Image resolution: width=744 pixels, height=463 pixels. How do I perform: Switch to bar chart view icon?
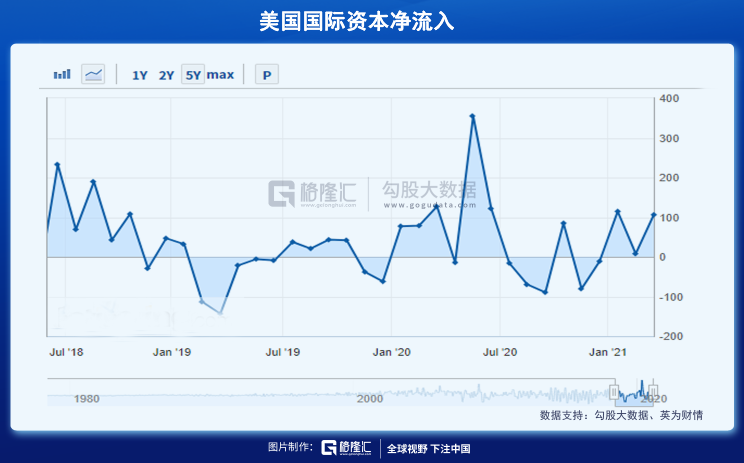click(x=62, y=74)
